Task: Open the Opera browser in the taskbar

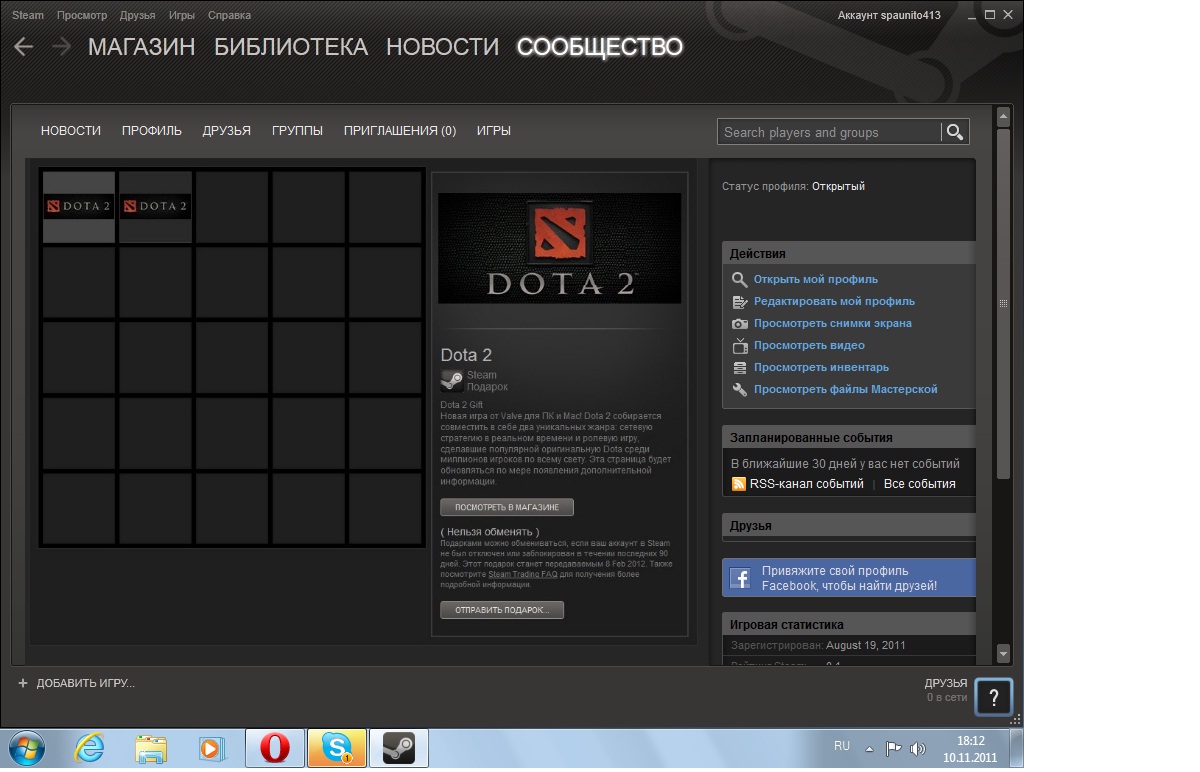Action: point(275,749)
